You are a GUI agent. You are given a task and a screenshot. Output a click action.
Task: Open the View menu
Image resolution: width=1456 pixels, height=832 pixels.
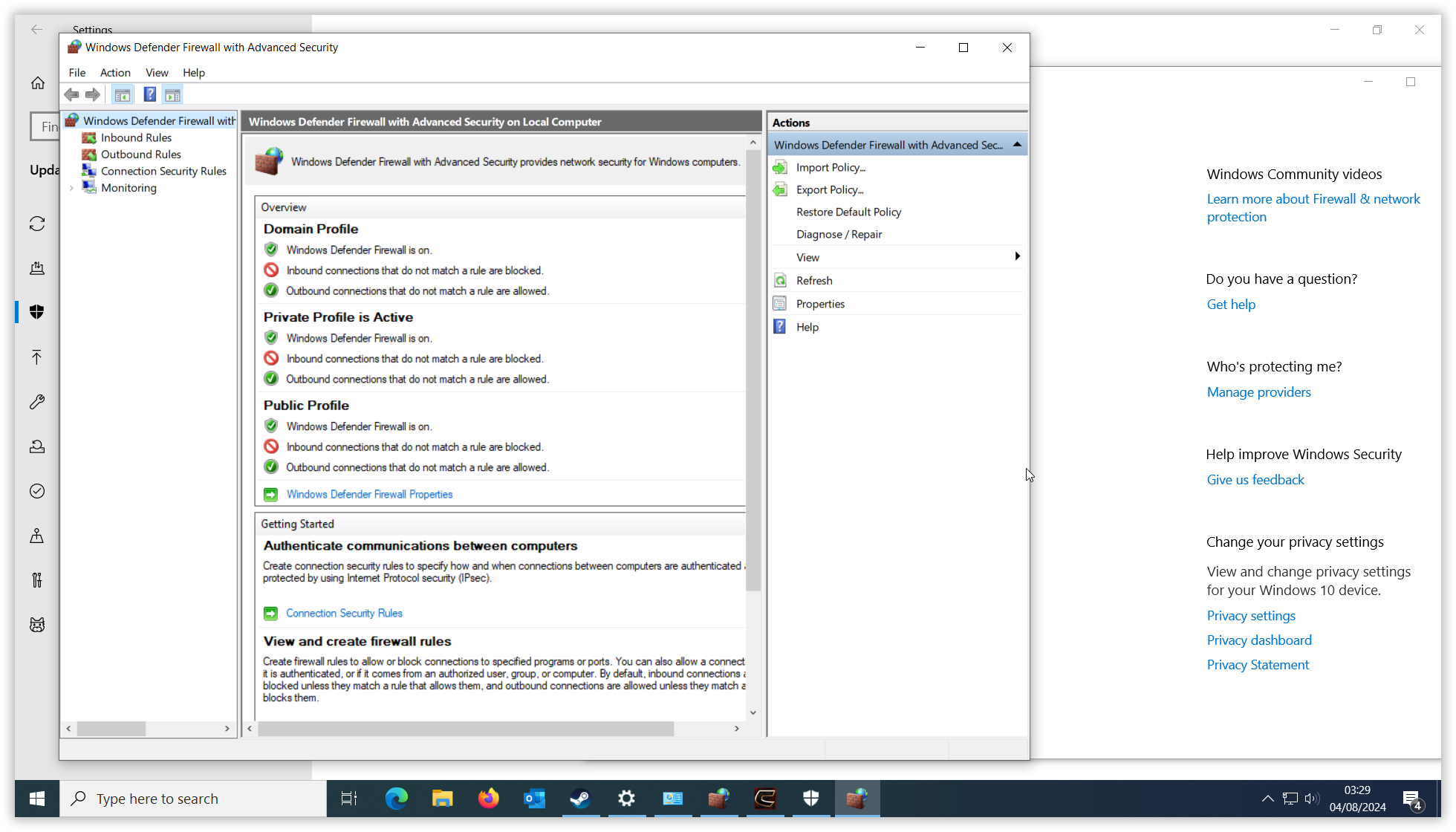(x=157, y=72)
